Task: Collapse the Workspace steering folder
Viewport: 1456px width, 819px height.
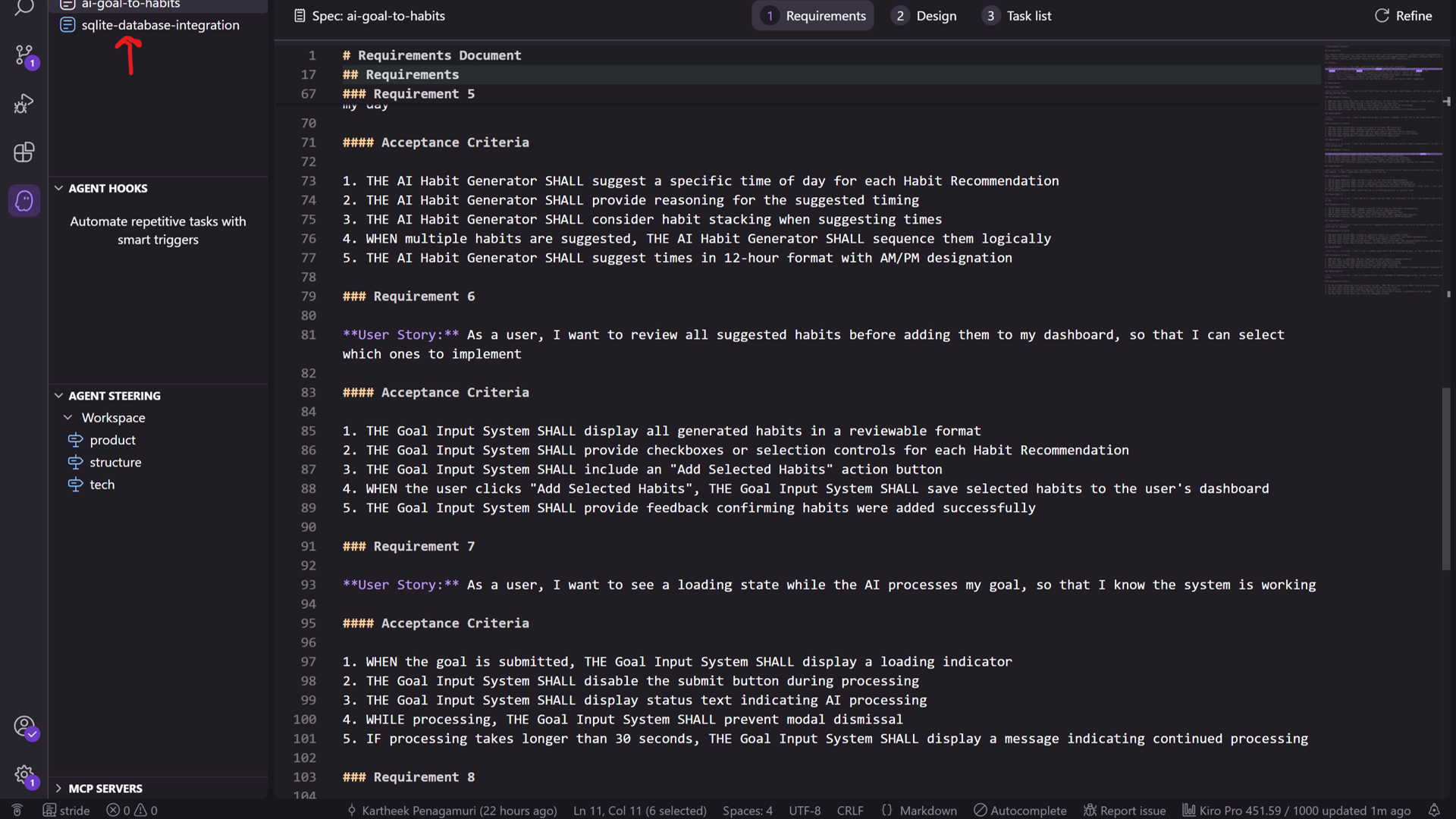Action: (x=113, y=418)
